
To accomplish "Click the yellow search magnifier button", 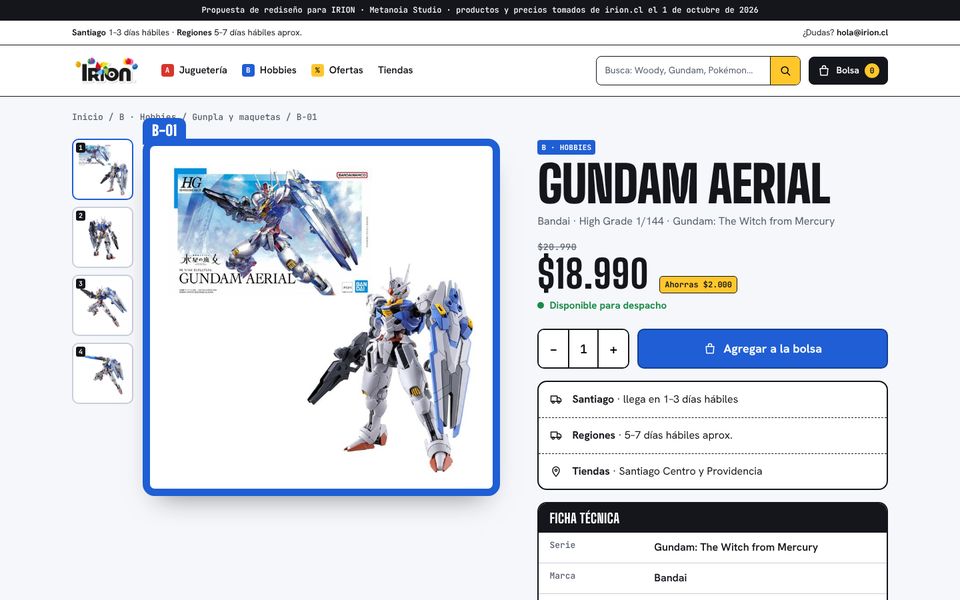I will click(785, 70).
